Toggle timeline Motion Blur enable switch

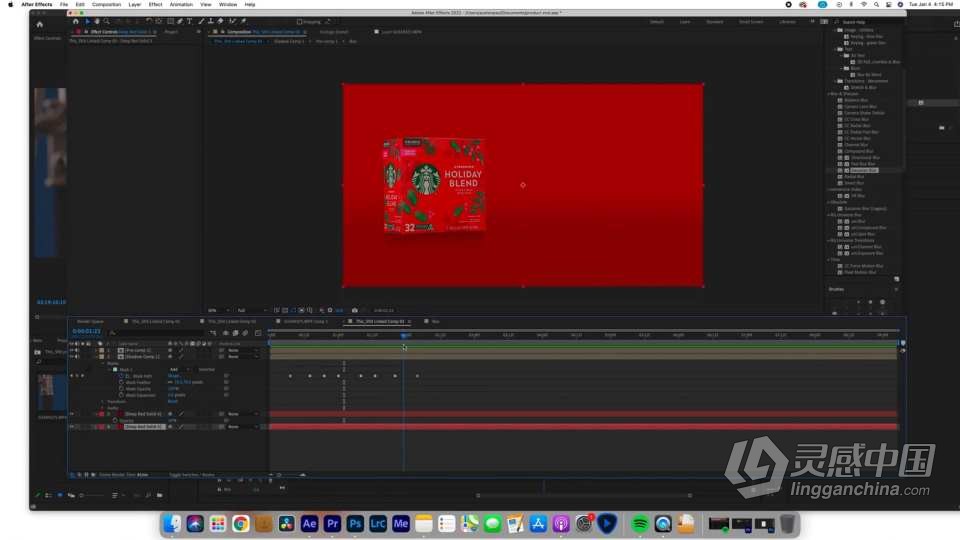pos(246,333)
